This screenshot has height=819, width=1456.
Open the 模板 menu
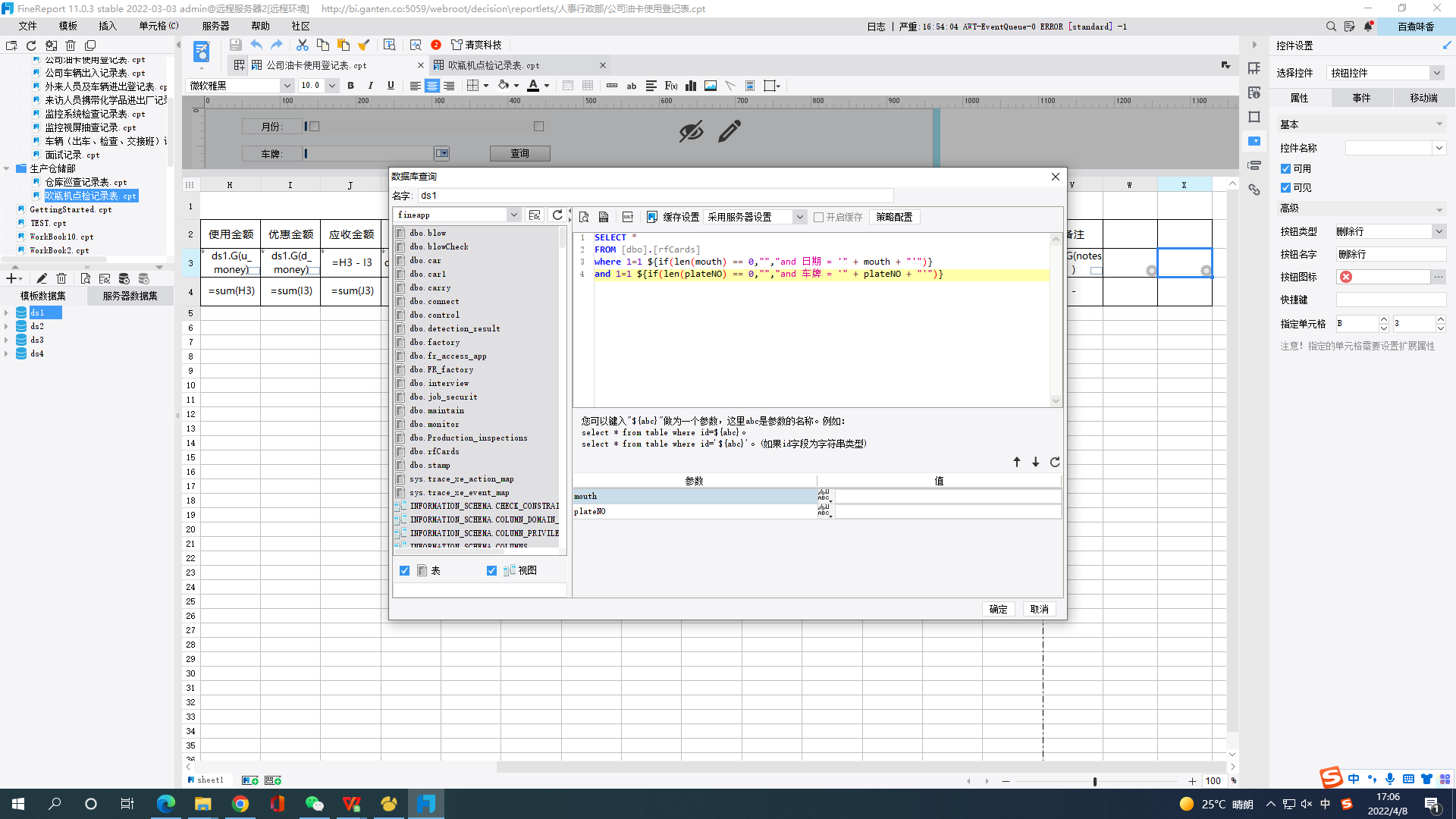[68, 27]
